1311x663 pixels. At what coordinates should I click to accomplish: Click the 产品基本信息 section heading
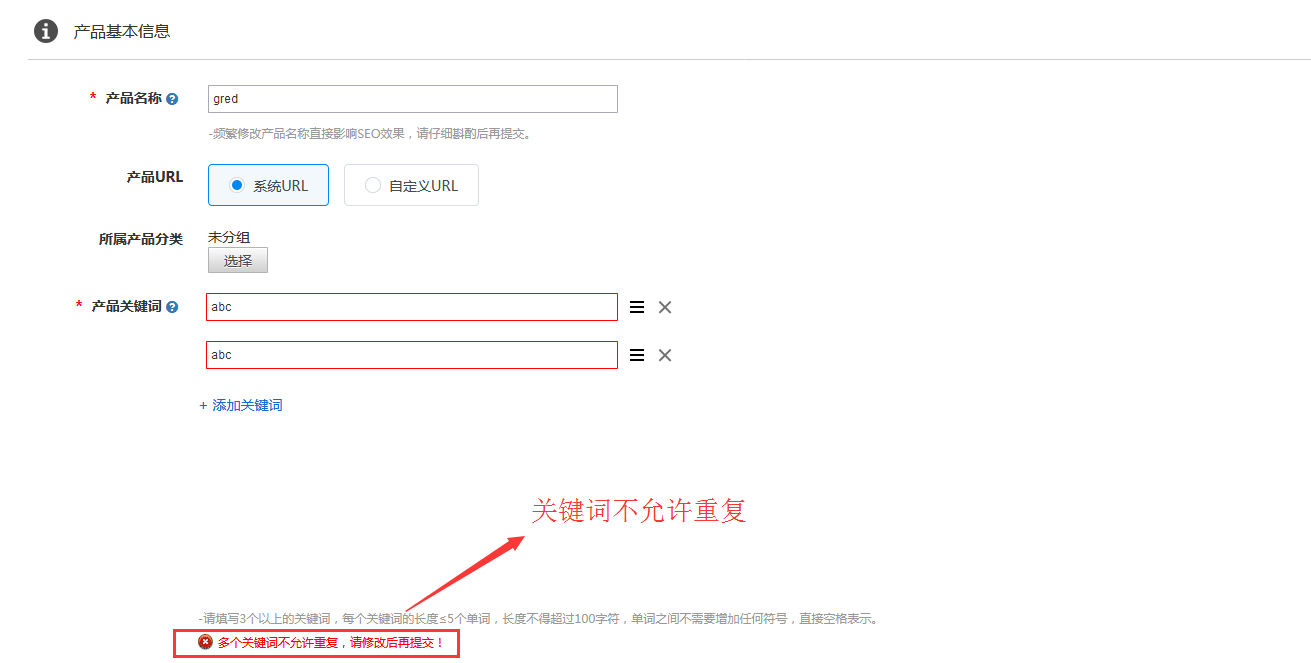pos(122,31)
